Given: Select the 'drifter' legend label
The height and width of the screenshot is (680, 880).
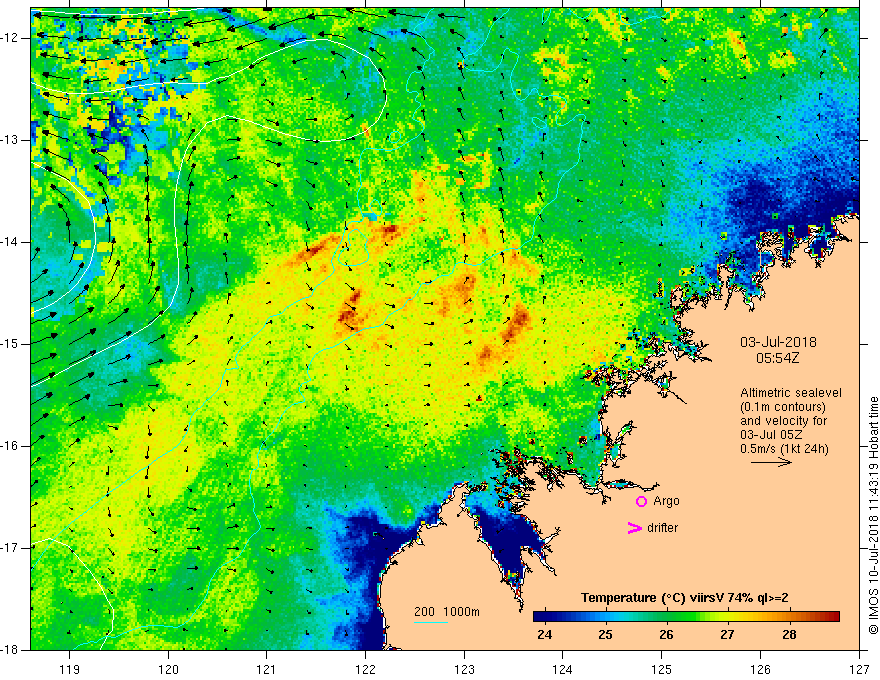Looking at the screenshot, I should click(x=662, y=528).
